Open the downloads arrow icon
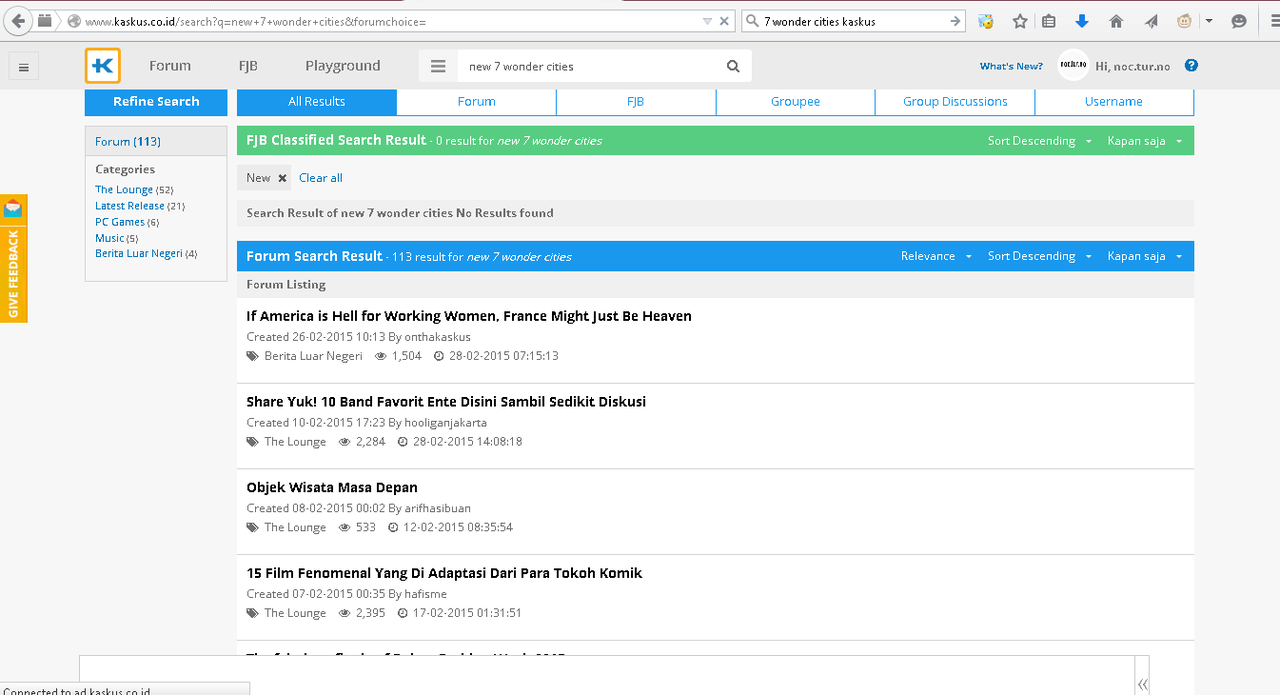 coord(1081,21)
